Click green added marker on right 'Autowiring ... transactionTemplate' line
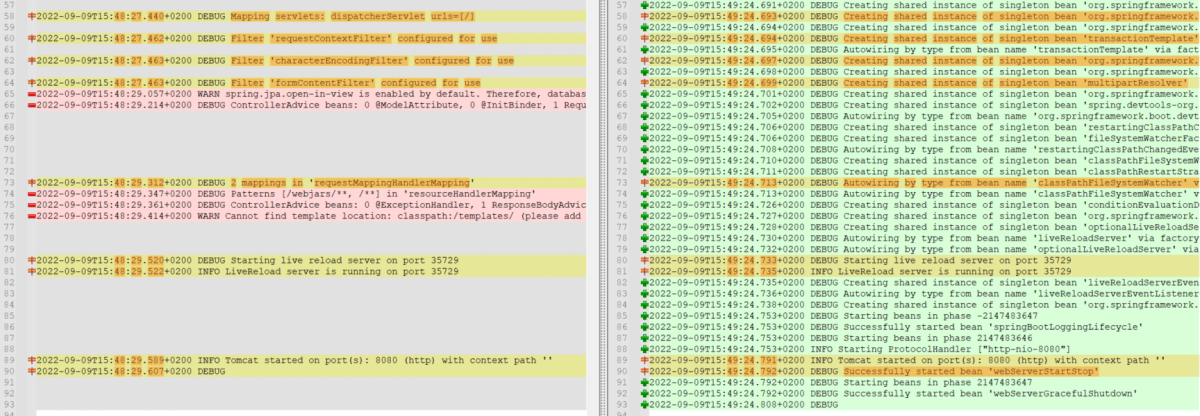 click(645, 49)
